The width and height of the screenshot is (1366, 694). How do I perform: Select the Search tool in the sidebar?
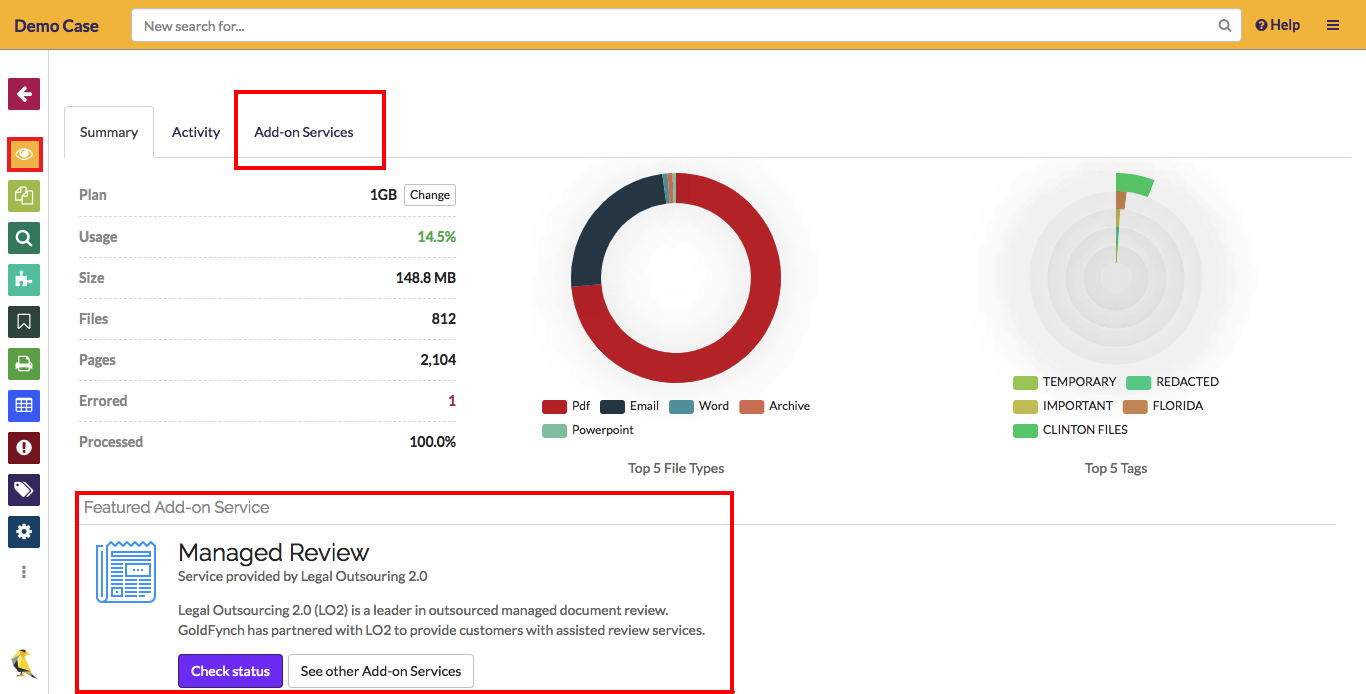pos(23,238)
